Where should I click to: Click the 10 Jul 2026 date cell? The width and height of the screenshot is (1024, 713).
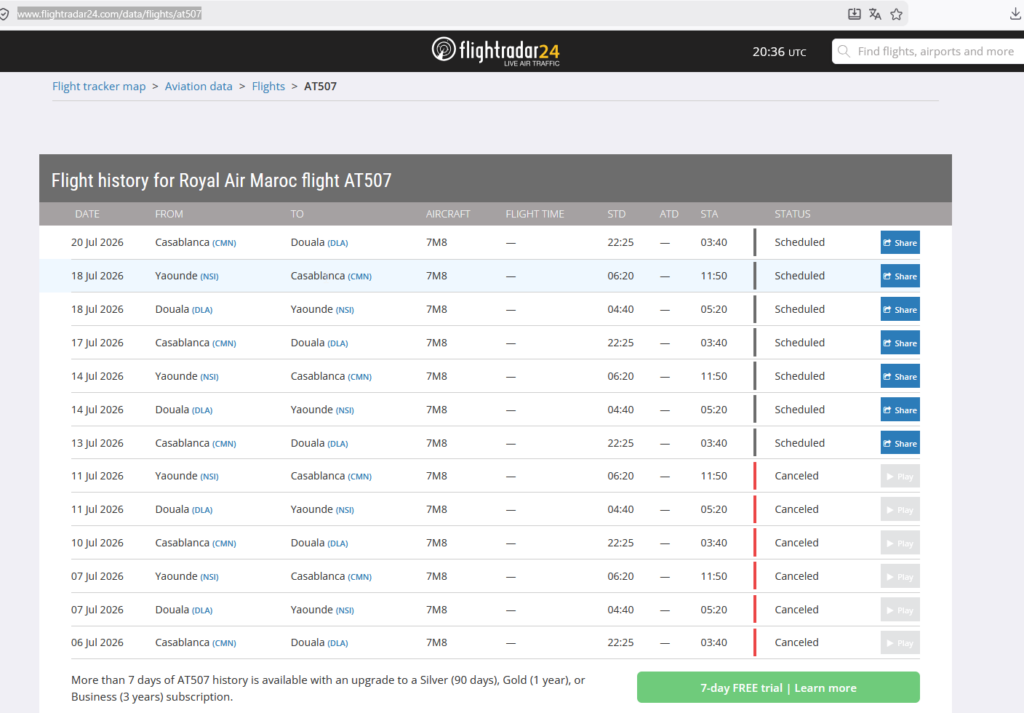pyautogui.click(x=97, y=543)
